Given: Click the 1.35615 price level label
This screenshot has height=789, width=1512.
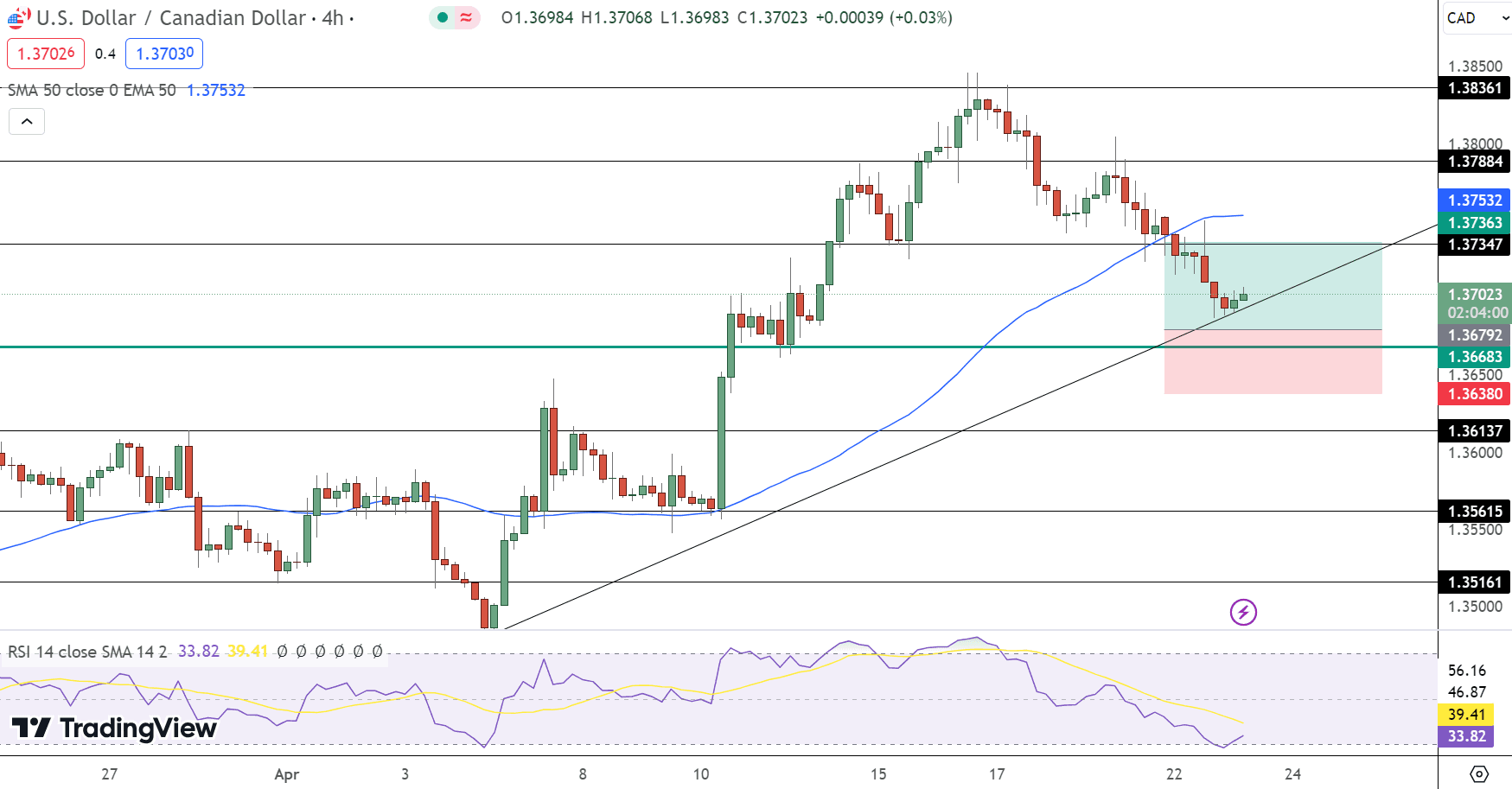Looking at the screenshot, I should click(x=1475, y=512).
